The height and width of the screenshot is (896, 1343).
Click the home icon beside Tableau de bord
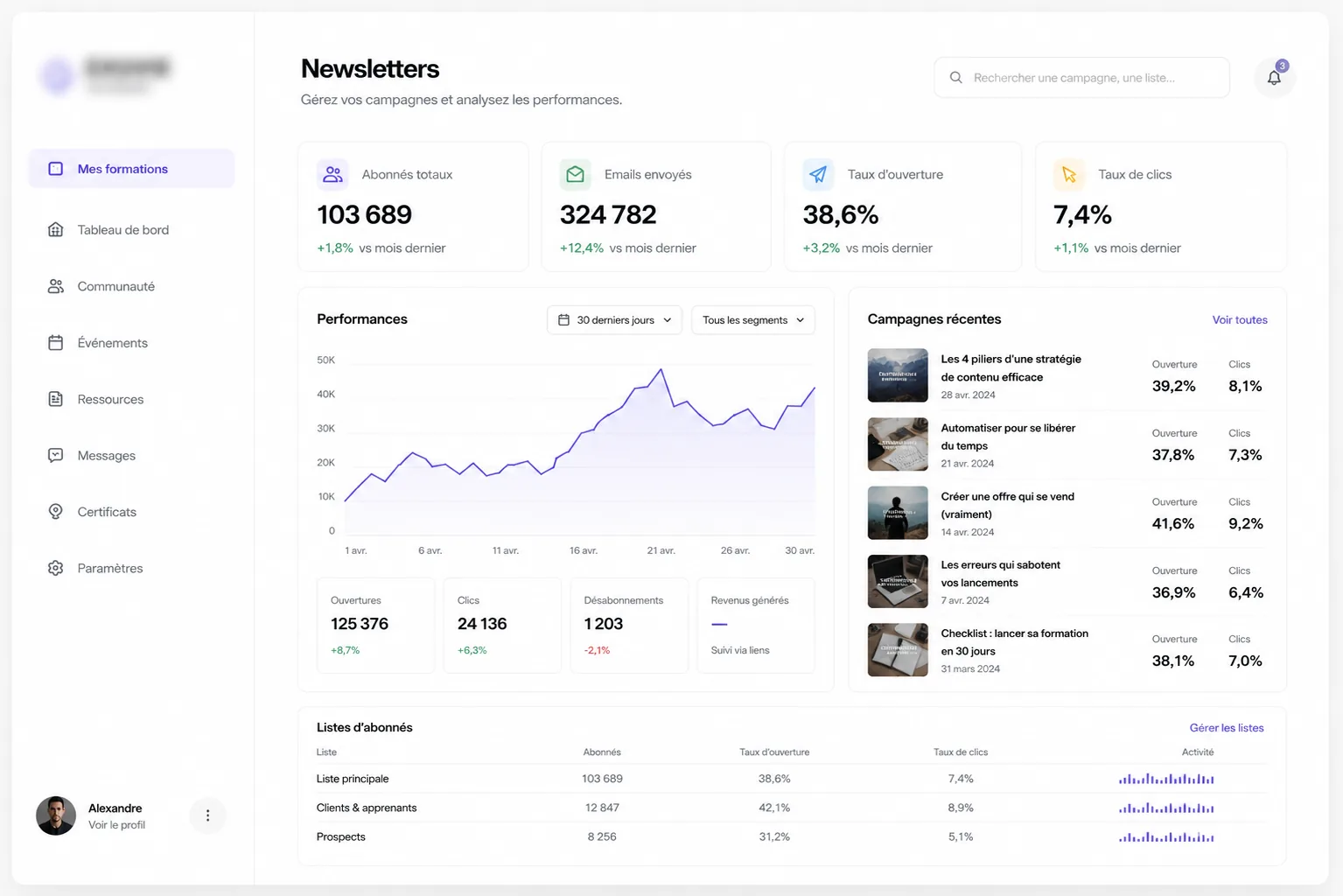(x=55, y=230)
